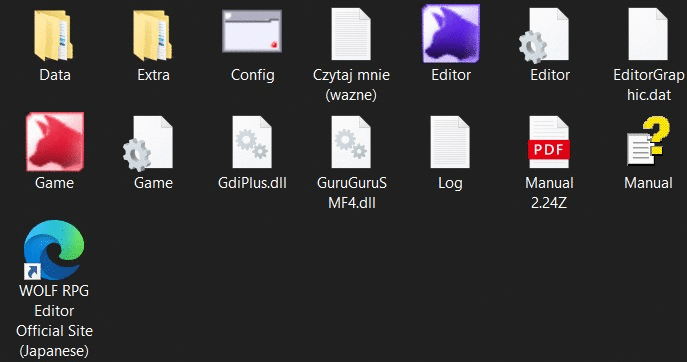Click the 'Manual 2.24Z' filename text
This screenshot has width=687, height=362.
click(549, 192)
